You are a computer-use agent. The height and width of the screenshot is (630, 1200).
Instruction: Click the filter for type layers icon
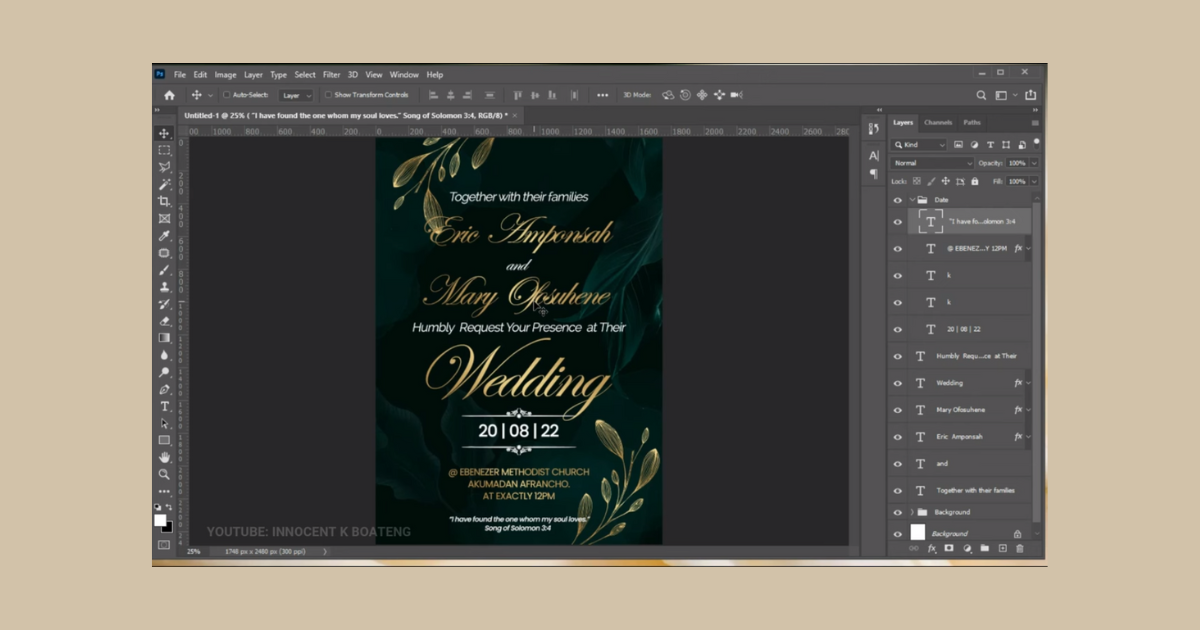[x=990, y=145]
